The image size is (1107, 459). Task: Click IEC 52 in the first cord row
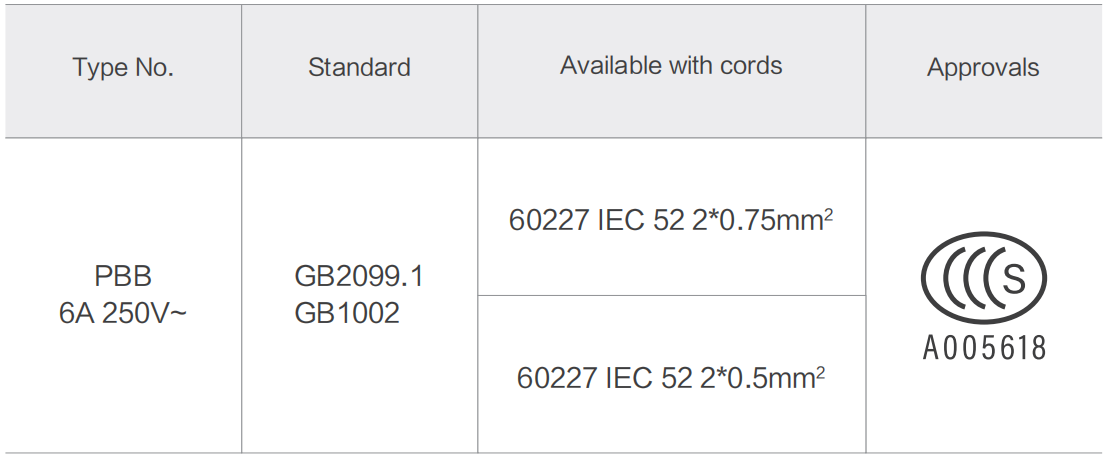coord(642,221)
